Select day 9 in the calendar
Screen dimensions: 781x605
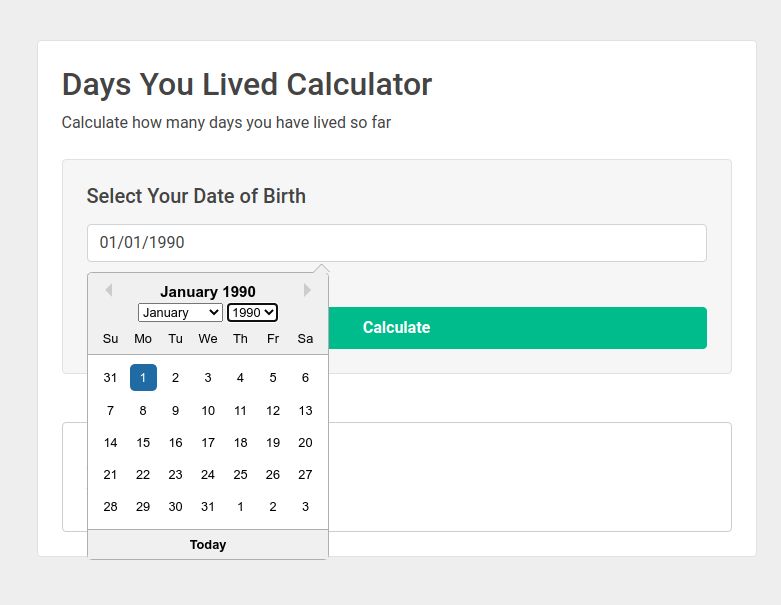[175, 410]
